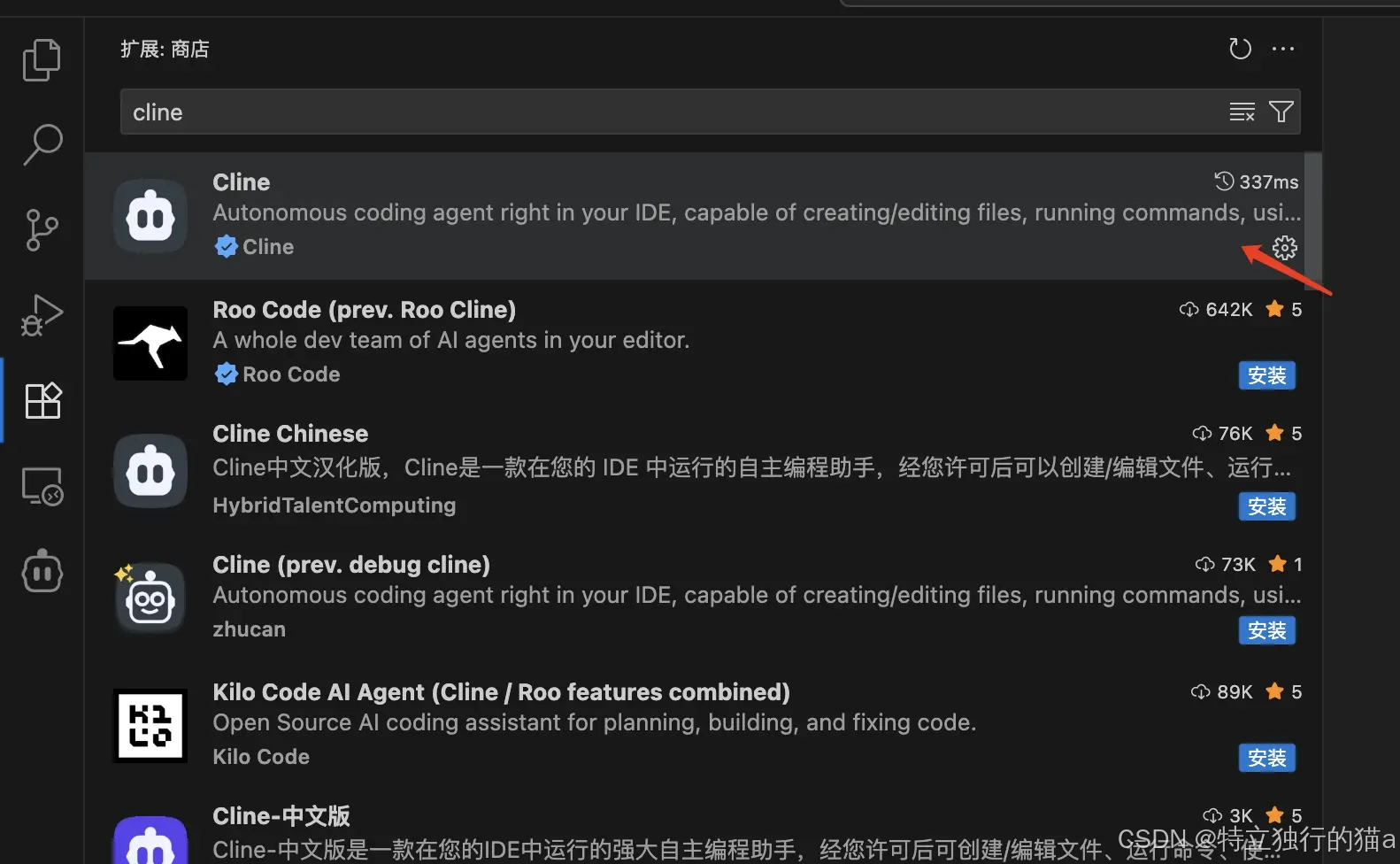The height and width of the screenshot is (864, 1400).
Task: Open the Cline extension logo thumbnail
Action: [x=150, y=216]
